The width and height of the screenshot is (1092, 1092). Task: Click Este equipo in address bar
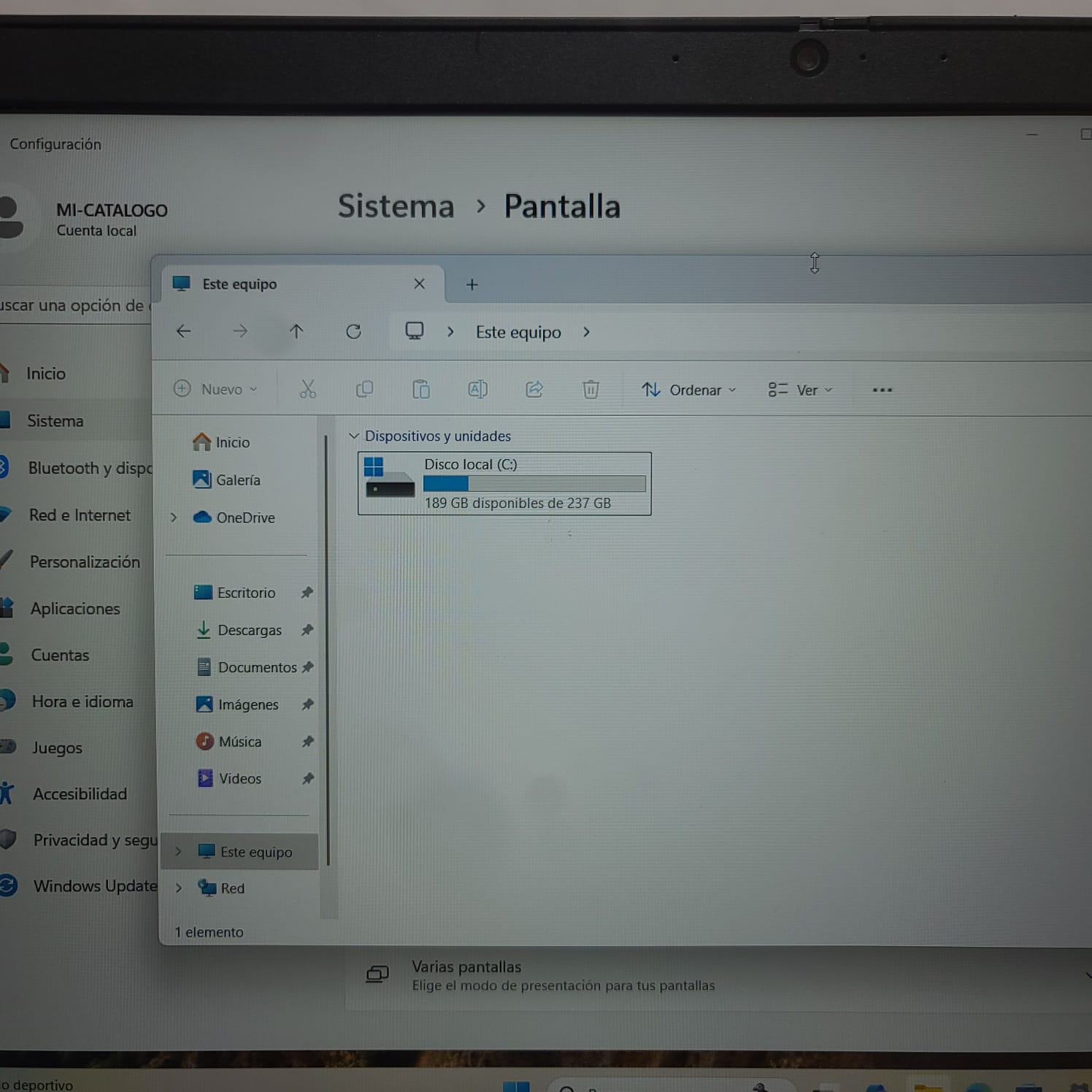[518, 332]
